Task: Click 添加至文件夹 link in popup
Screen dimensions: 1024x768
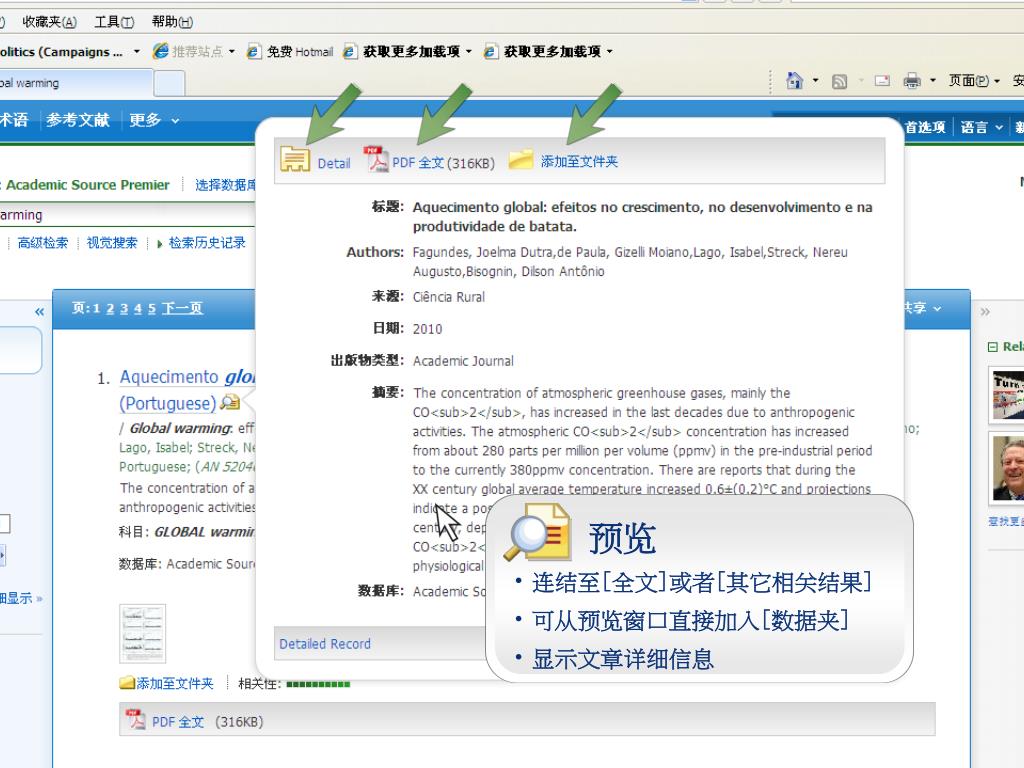Action: (x=579, y=161)
